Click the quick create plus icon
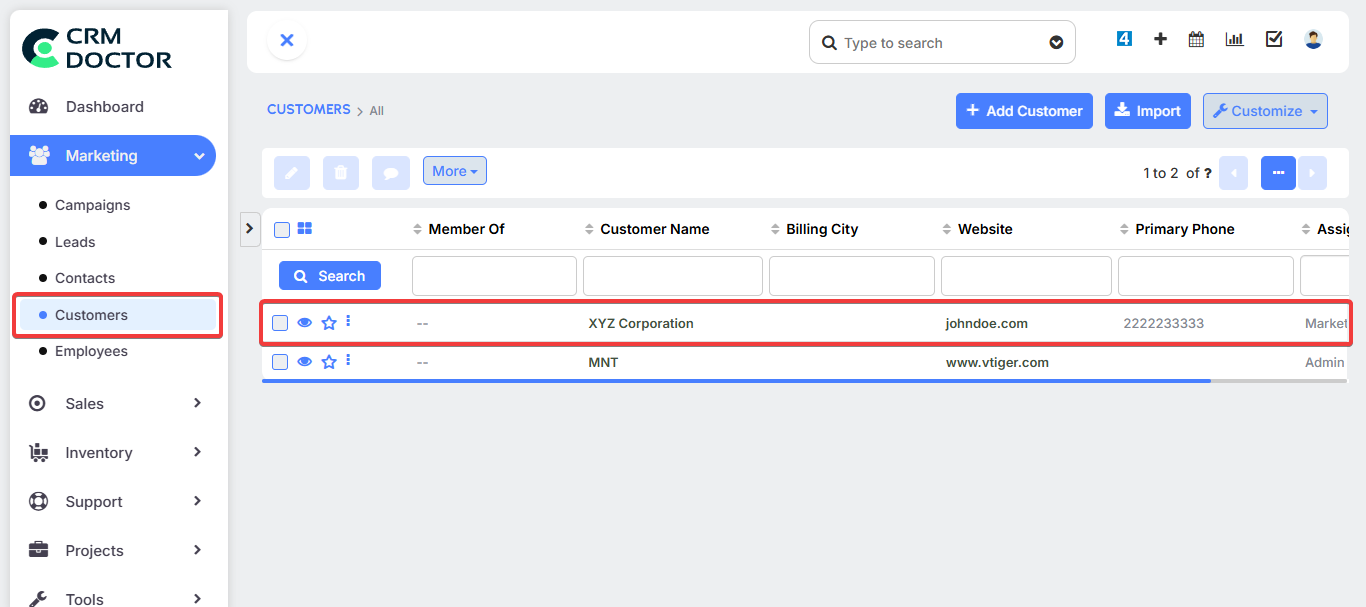This screenshot has height=607, width=1366. click(x=1160, y=40)
